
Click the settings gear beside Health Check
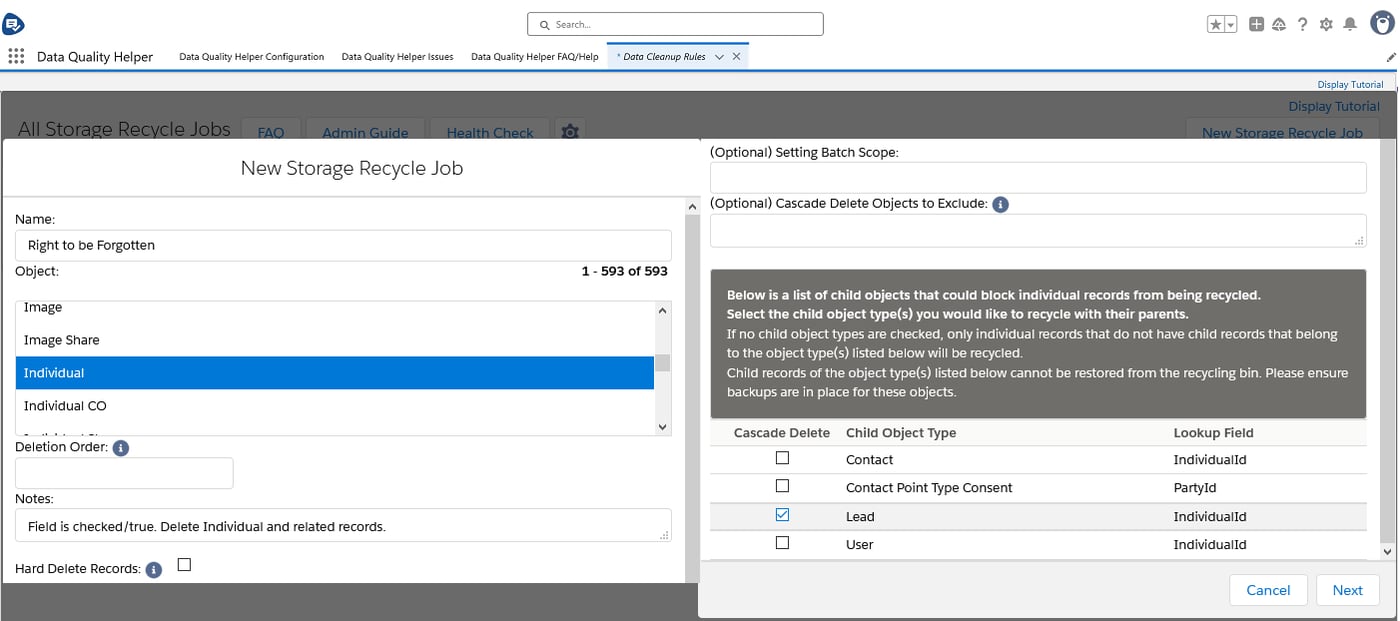[570, 132]
